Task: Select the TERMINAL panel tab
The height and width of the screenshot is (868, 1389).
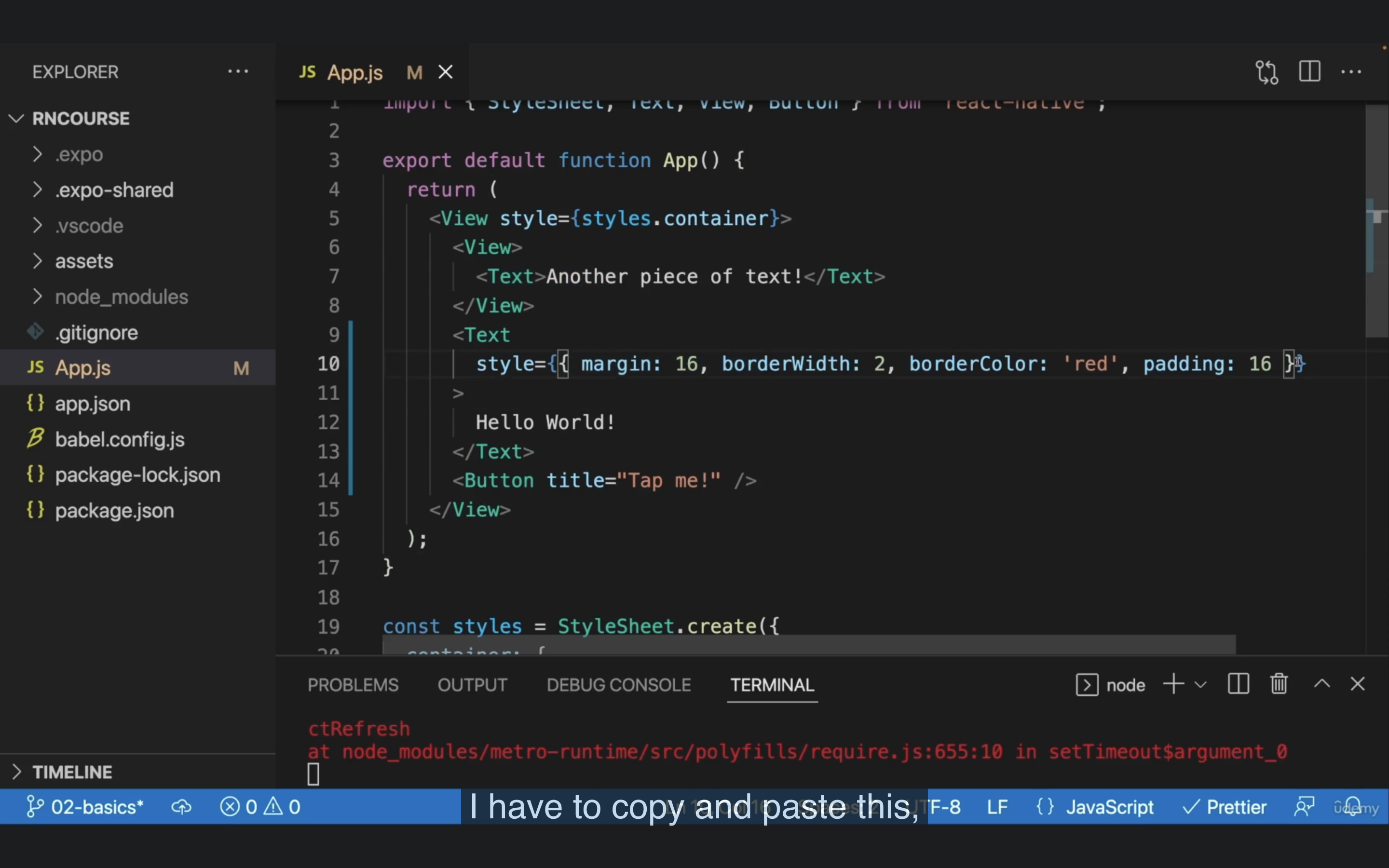Action: [x=772, y=685]
